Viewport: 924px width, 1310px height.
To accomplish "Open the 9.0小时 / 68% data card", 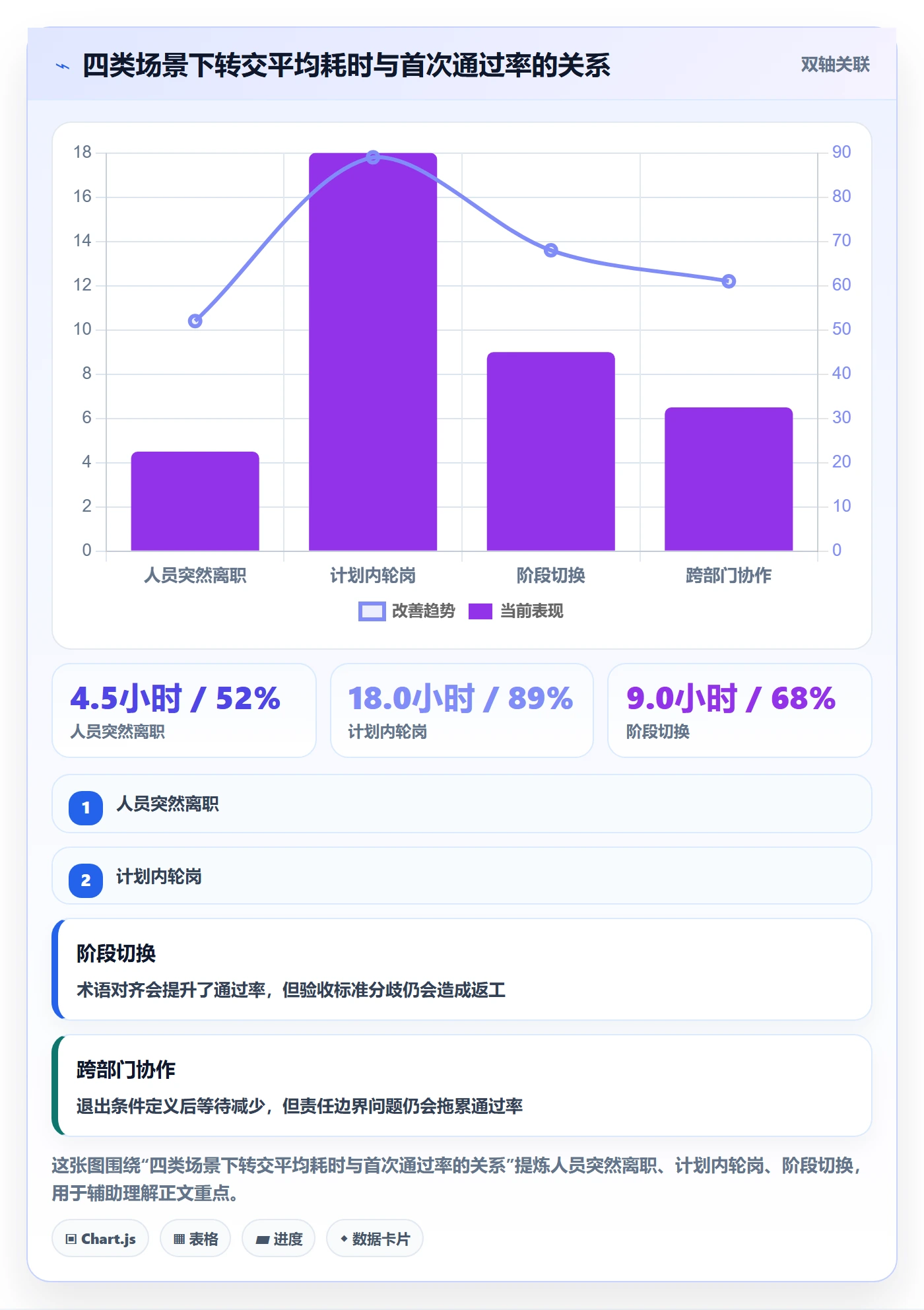I will coord(740,710).
